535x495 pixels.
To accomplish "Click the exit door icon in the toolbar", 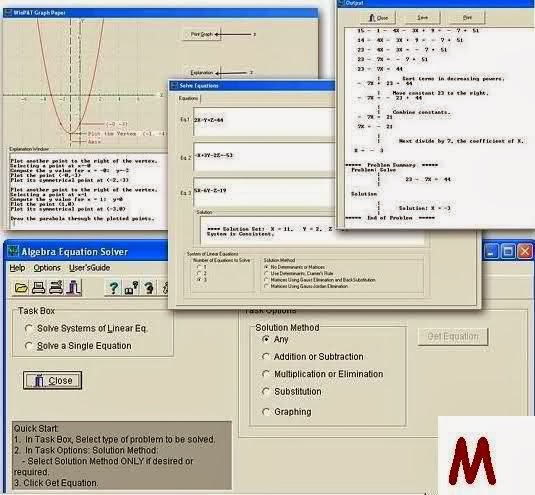I will [x=73, y=288].
